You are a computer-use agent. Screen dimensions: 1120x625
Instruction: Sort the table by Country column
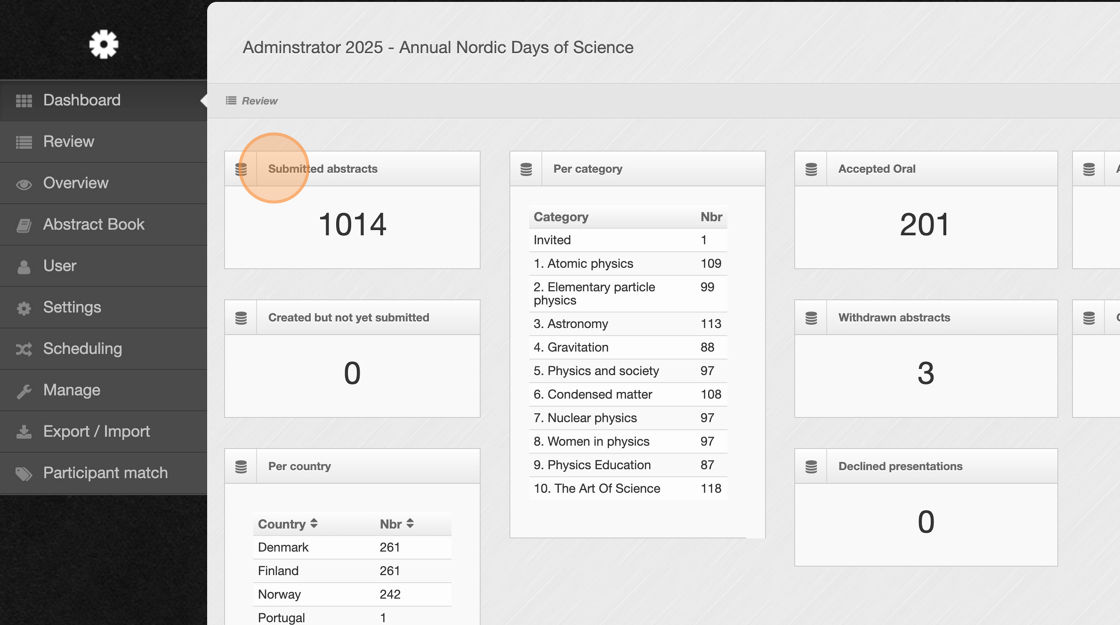288,524
